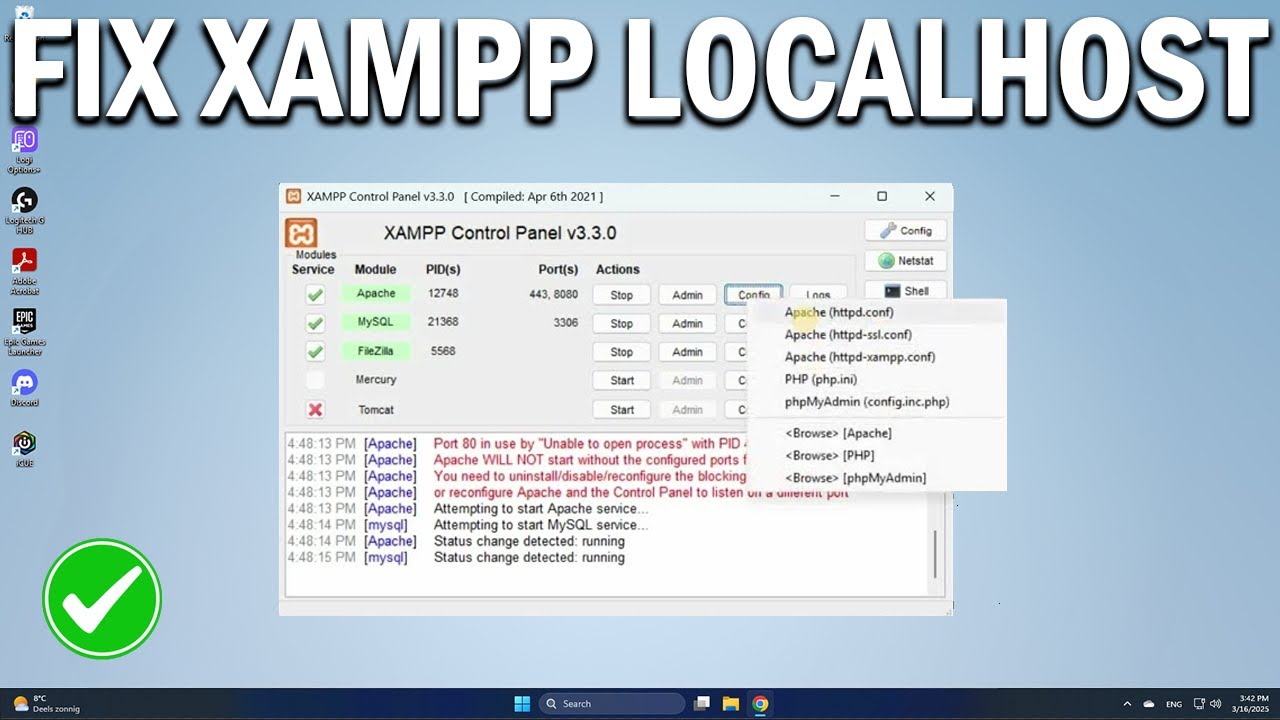This screenshot has width=1280, height=720.
Task: Open File Explorer from taskbar
Action: click(731, 703)
